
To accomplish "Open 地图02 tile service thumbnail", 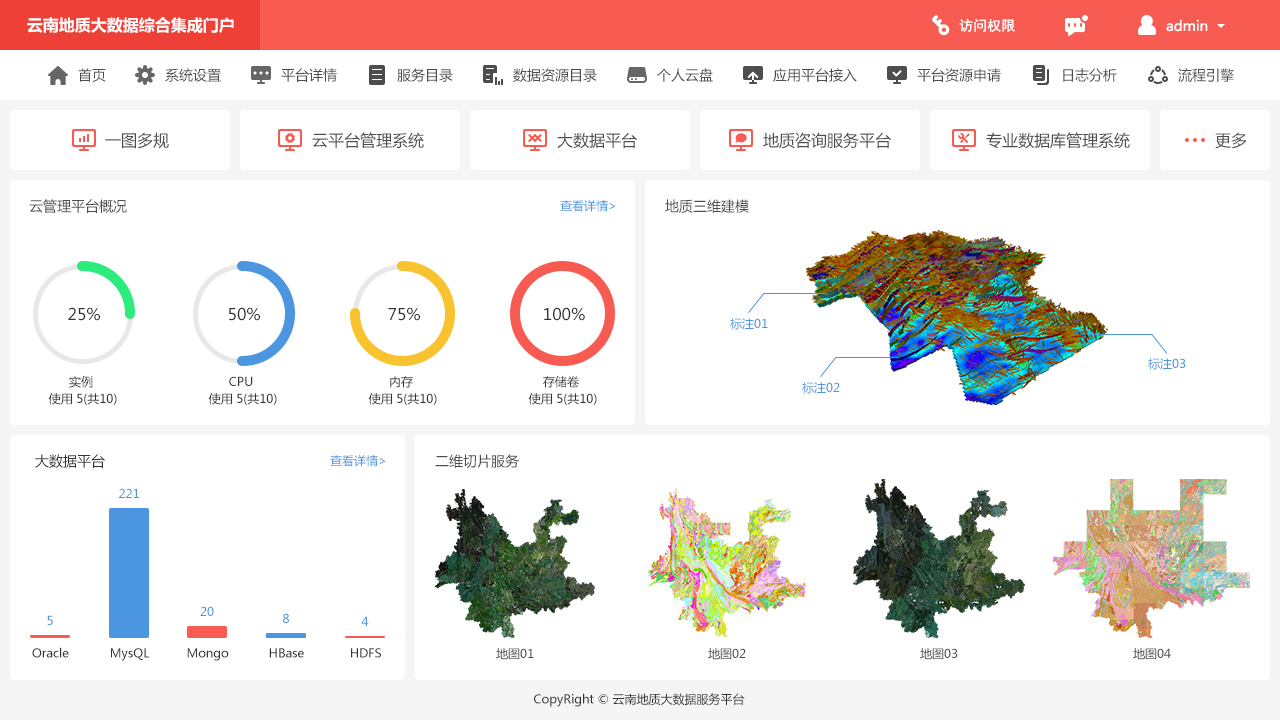I will click(x=727, y=563).
